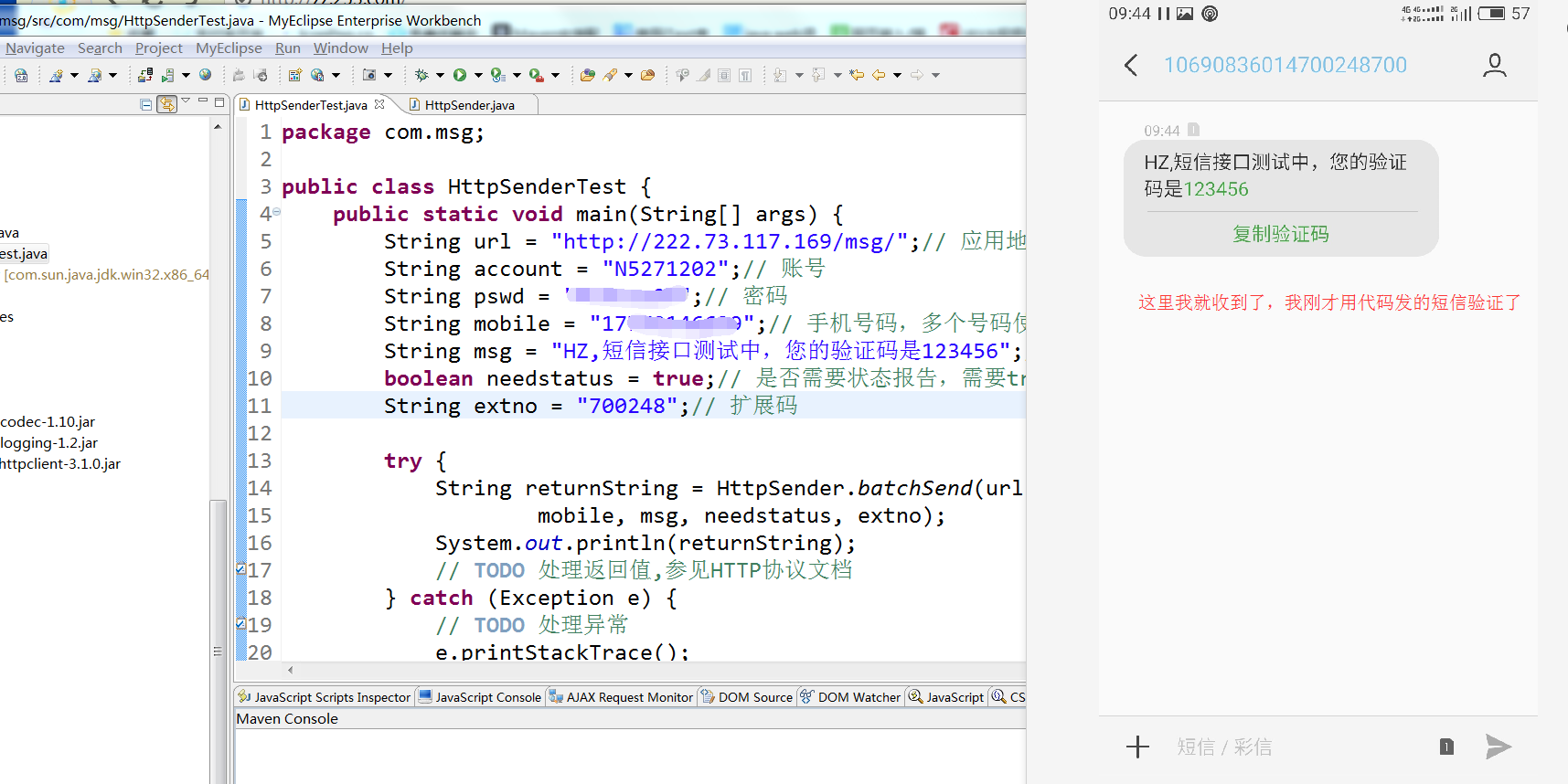Viewport: 1568px width, 784px height.
Task: Click the line 17 TODO task marker
Action: click(x=240, y=568)
